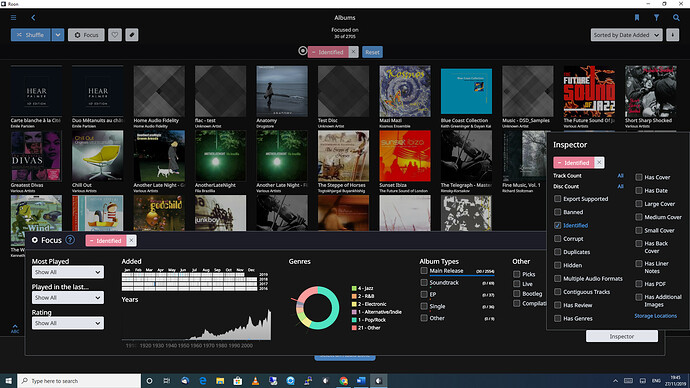Open the hamburger navigation menu
The image size is (690, 388).
tap(14, 18)
